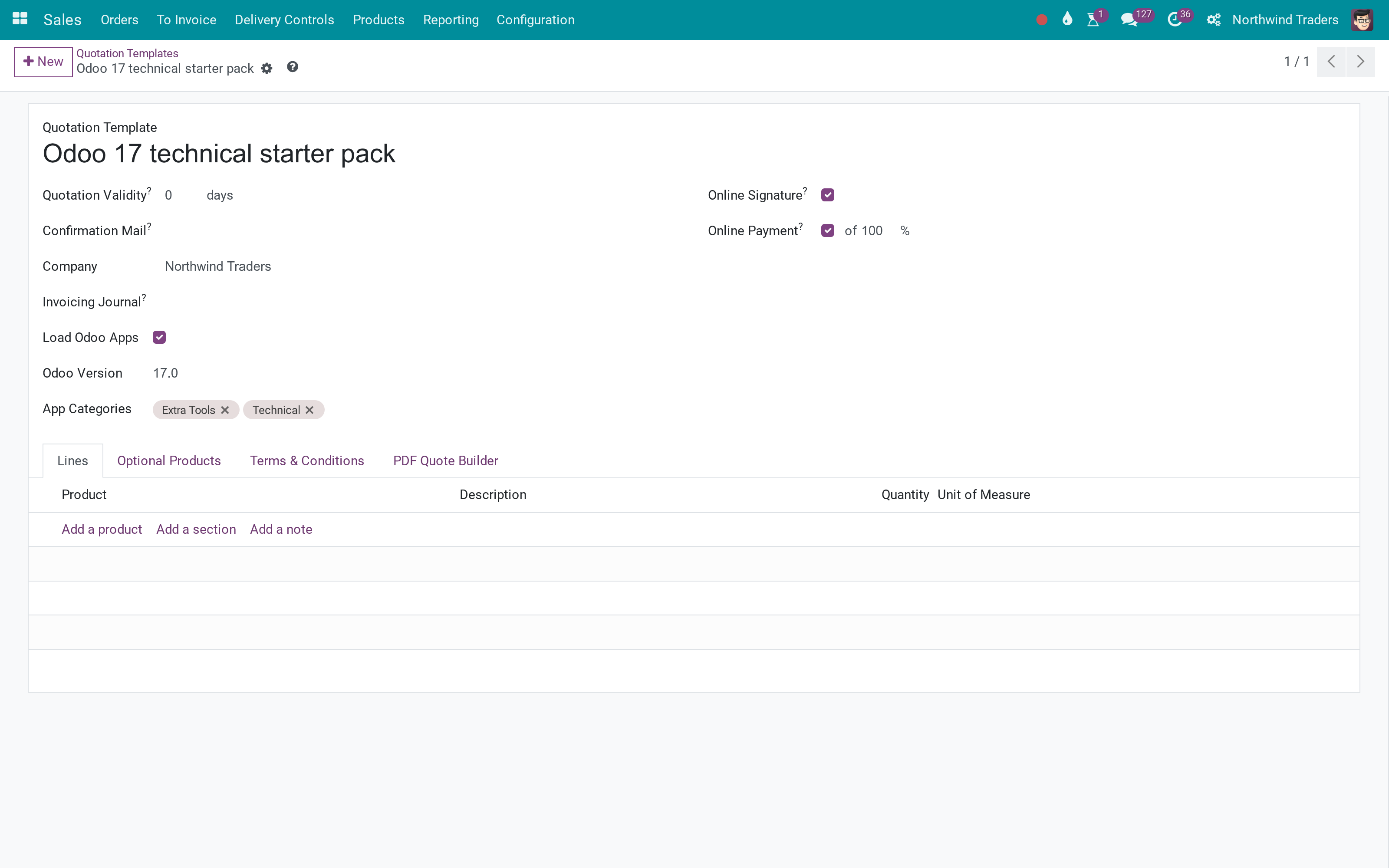1389x868 pixels.
Task: Toggle the Online Signature checkbox
Action: click(x=828, y=195)
